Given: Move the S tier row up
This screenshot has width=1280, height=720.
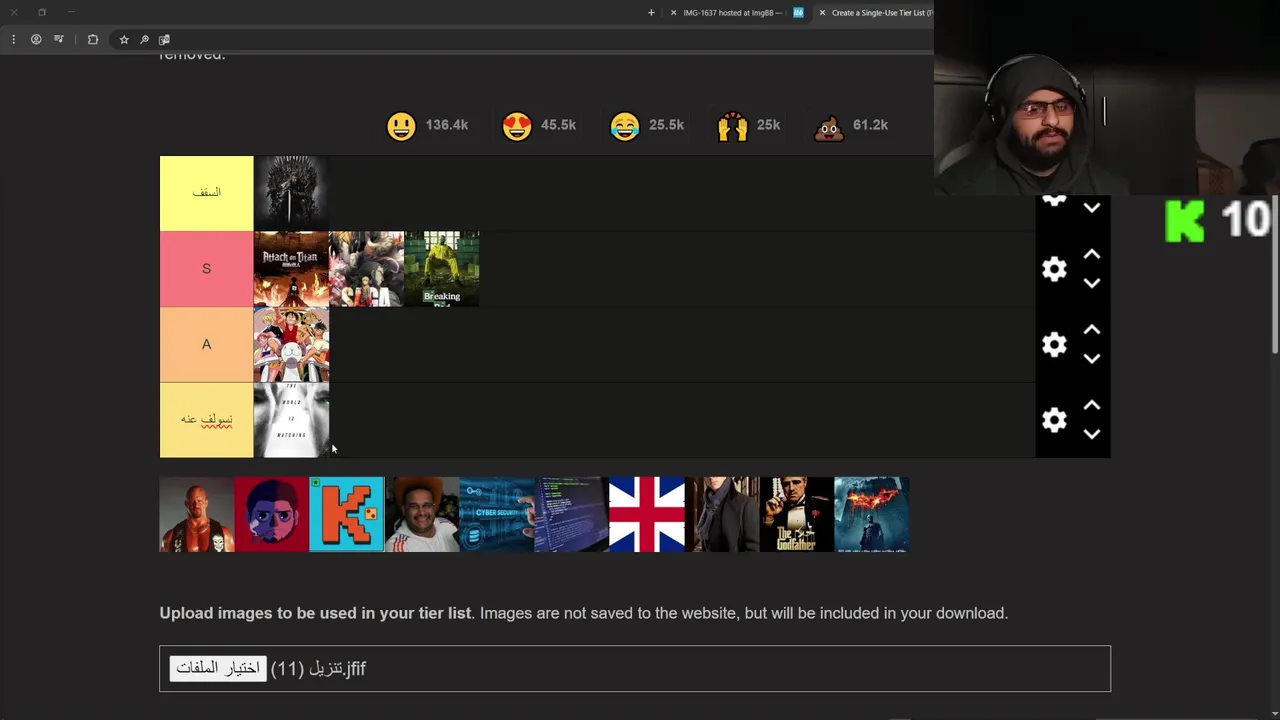Looking at the screenshot, I should point(1092,254).
